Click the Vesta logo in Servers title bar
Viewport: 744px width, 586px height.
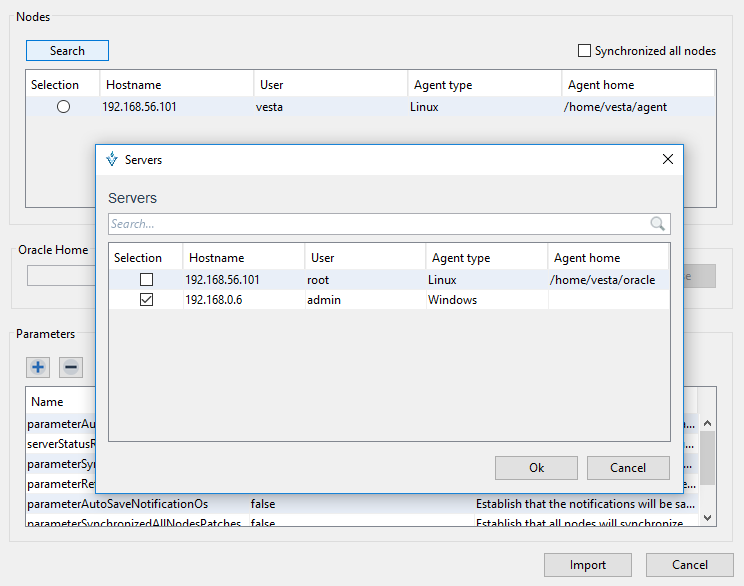tap(111, 159)
